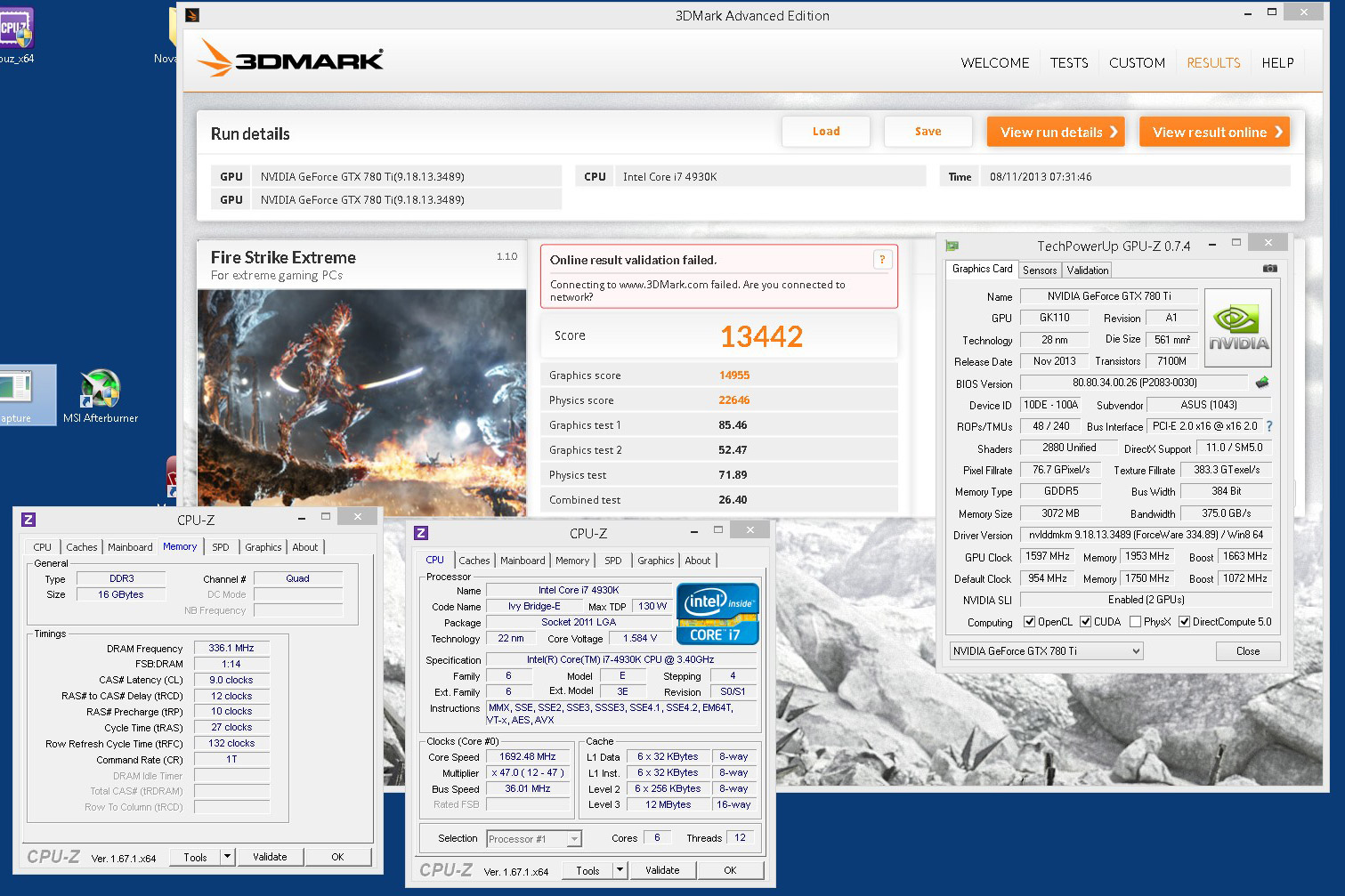Switch to the Sensors tab in GPU-Z
Image resolution: width=1345 pixels, height=896 pixels.
point(1040,270)
